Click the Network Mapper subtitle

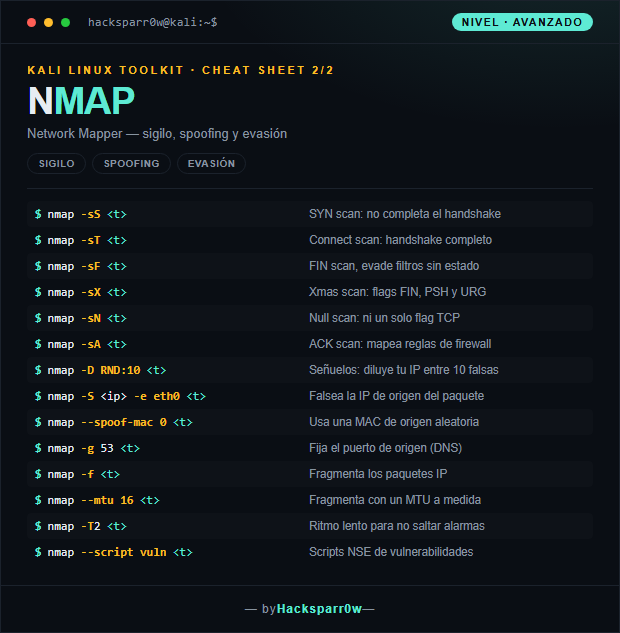tap(157, 134)
